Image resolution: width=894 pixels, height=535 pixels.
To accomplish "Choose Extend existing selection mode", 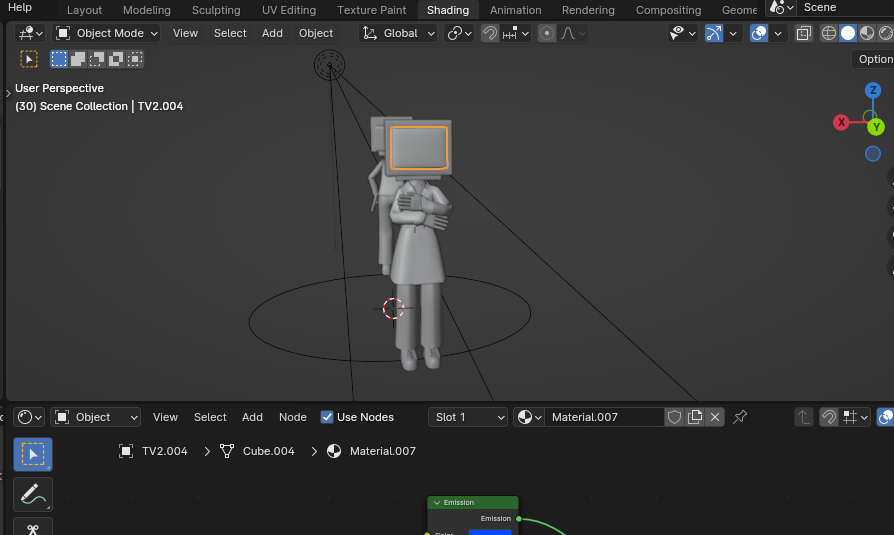I will 78,59.
